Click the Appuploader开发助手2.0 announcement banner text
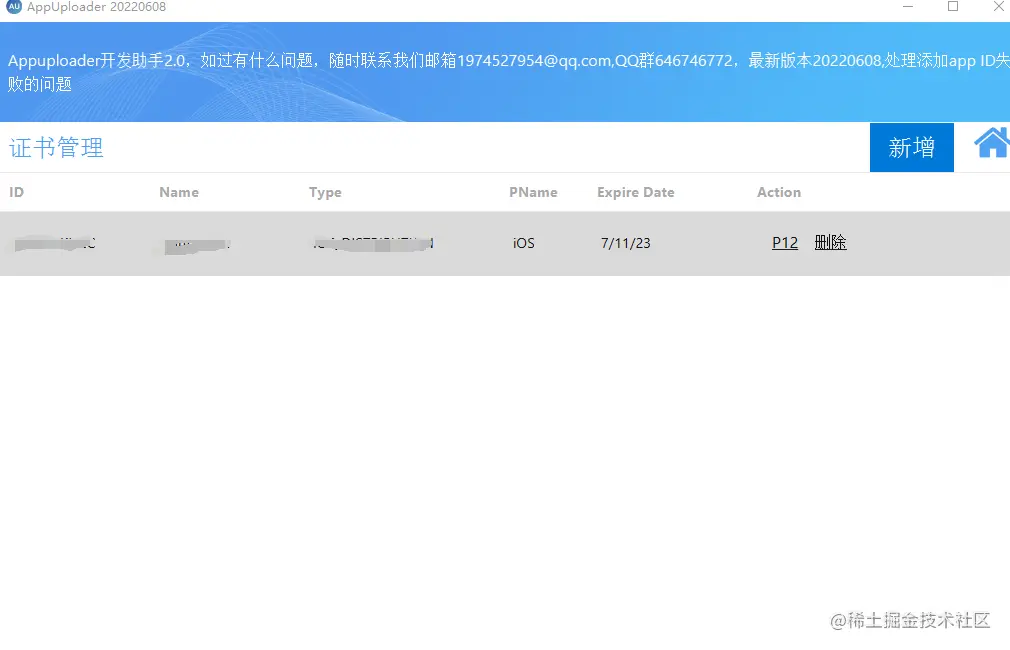 (x=509, y=72)
